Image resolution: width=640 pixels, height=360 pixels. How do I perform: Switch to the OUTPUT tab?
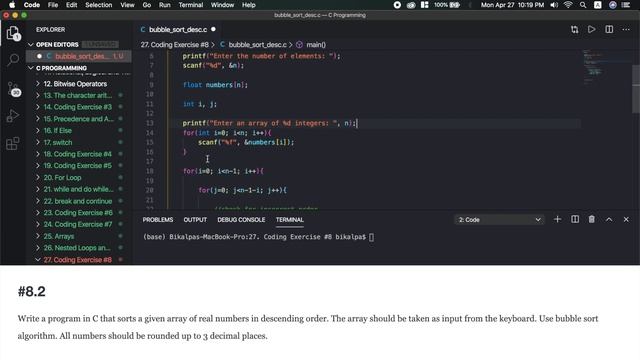195,220
